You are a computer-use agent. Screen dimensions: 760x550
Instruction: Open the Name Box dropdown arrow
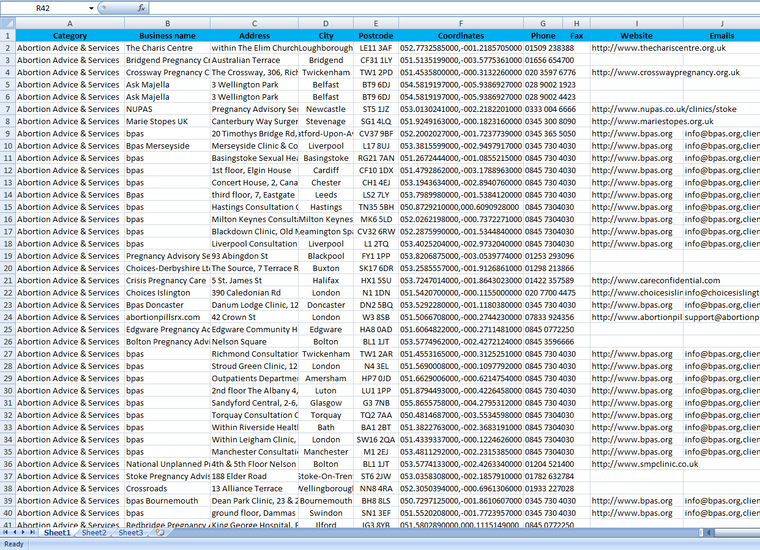(91, 8)
